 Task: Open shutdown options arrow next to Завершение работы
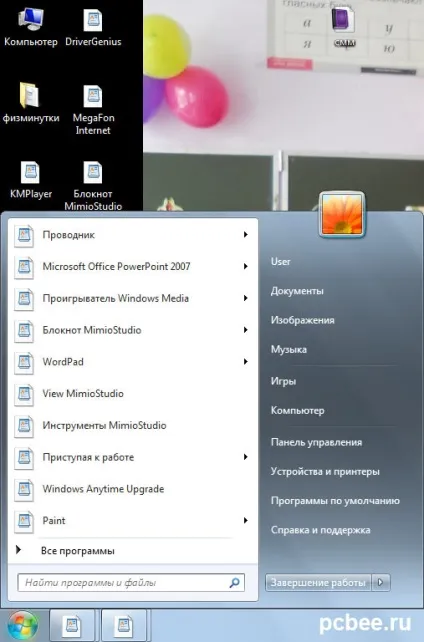[x=381, y=582]
